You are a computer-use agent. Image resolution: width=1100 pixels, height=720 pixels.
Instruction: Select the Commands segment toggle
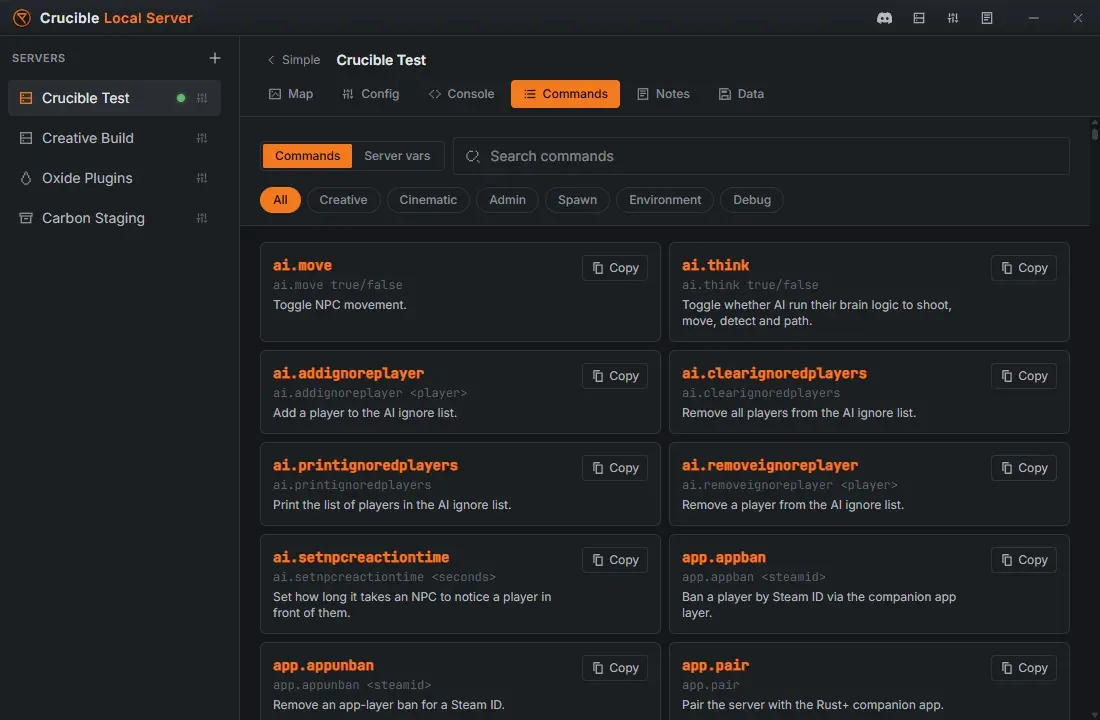tap(307, 156)
